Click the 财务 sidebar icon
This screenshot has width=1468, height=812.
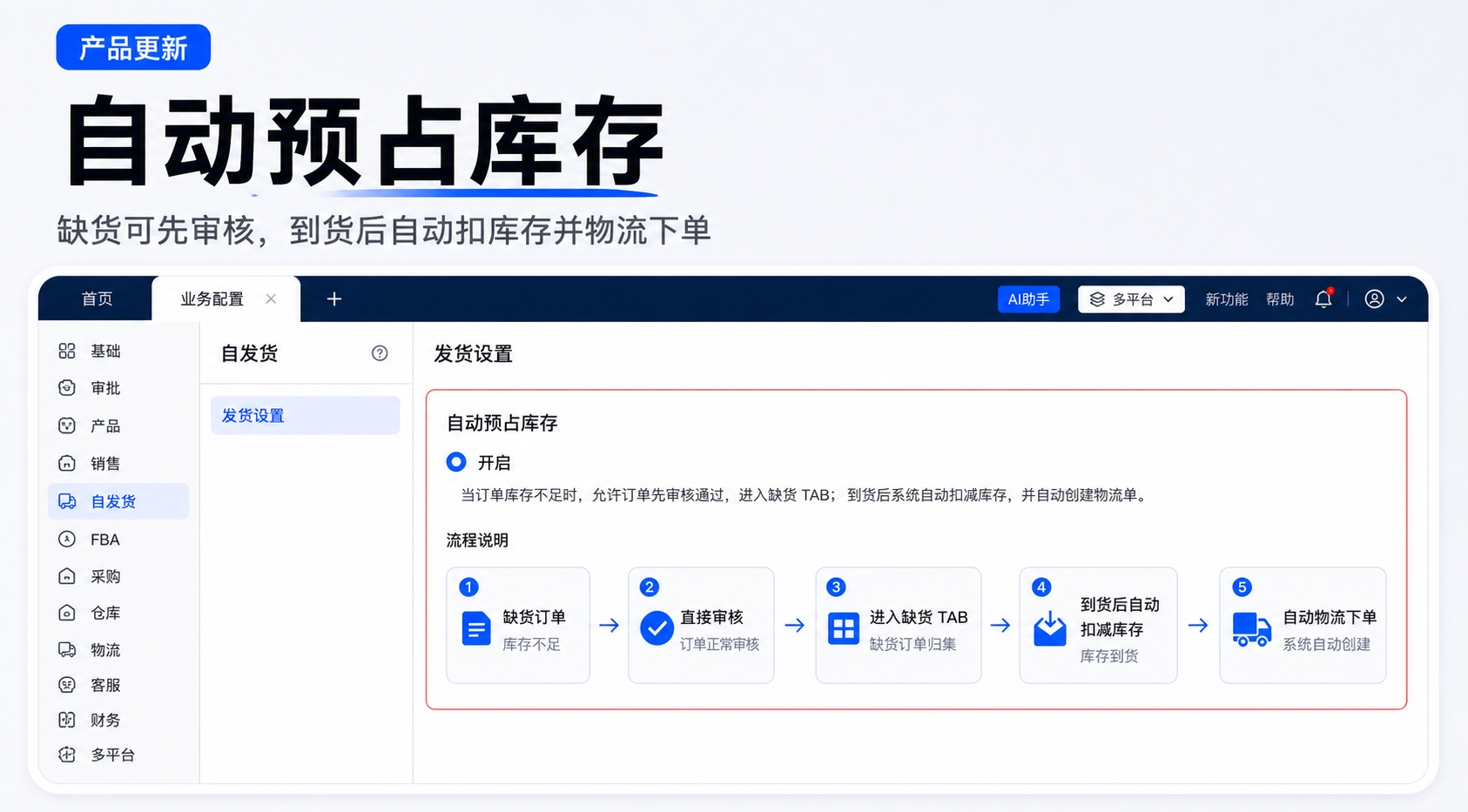click(67, 720)
